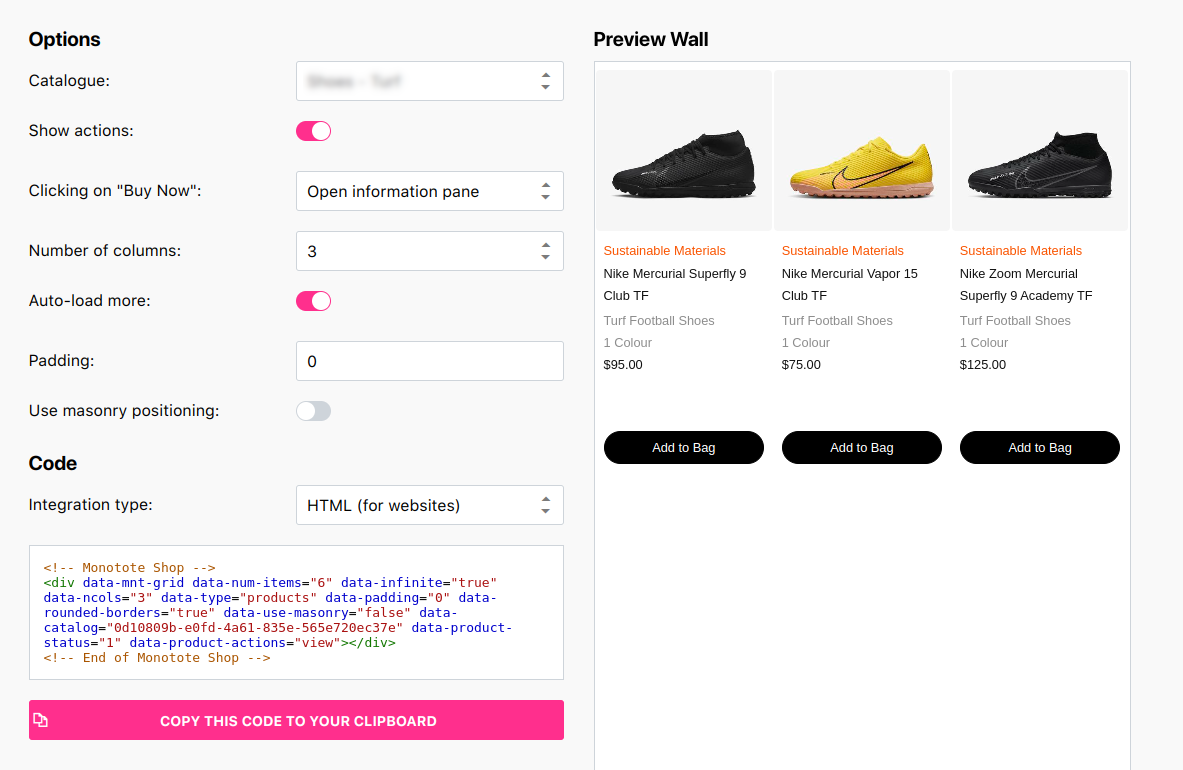Add Nike Mercurial Vapor 15 to bag
Image resolution: width=1183 pixels, height=770 pixels.
(862, 447)
